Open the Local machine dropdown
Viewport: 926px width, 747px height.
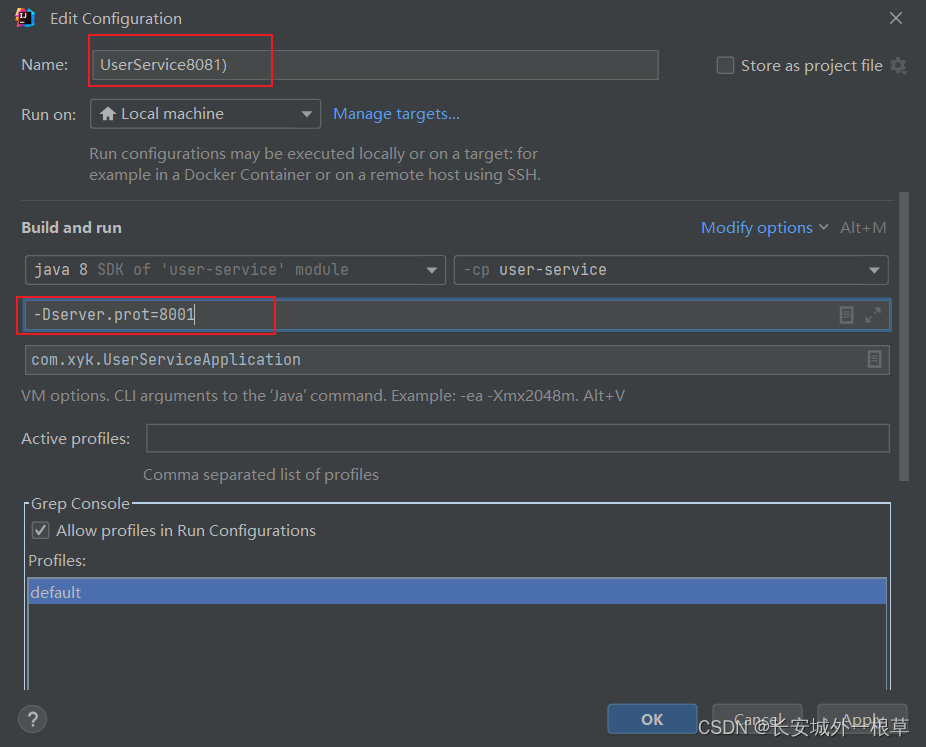pyautogui.click(x=205, y=113)
